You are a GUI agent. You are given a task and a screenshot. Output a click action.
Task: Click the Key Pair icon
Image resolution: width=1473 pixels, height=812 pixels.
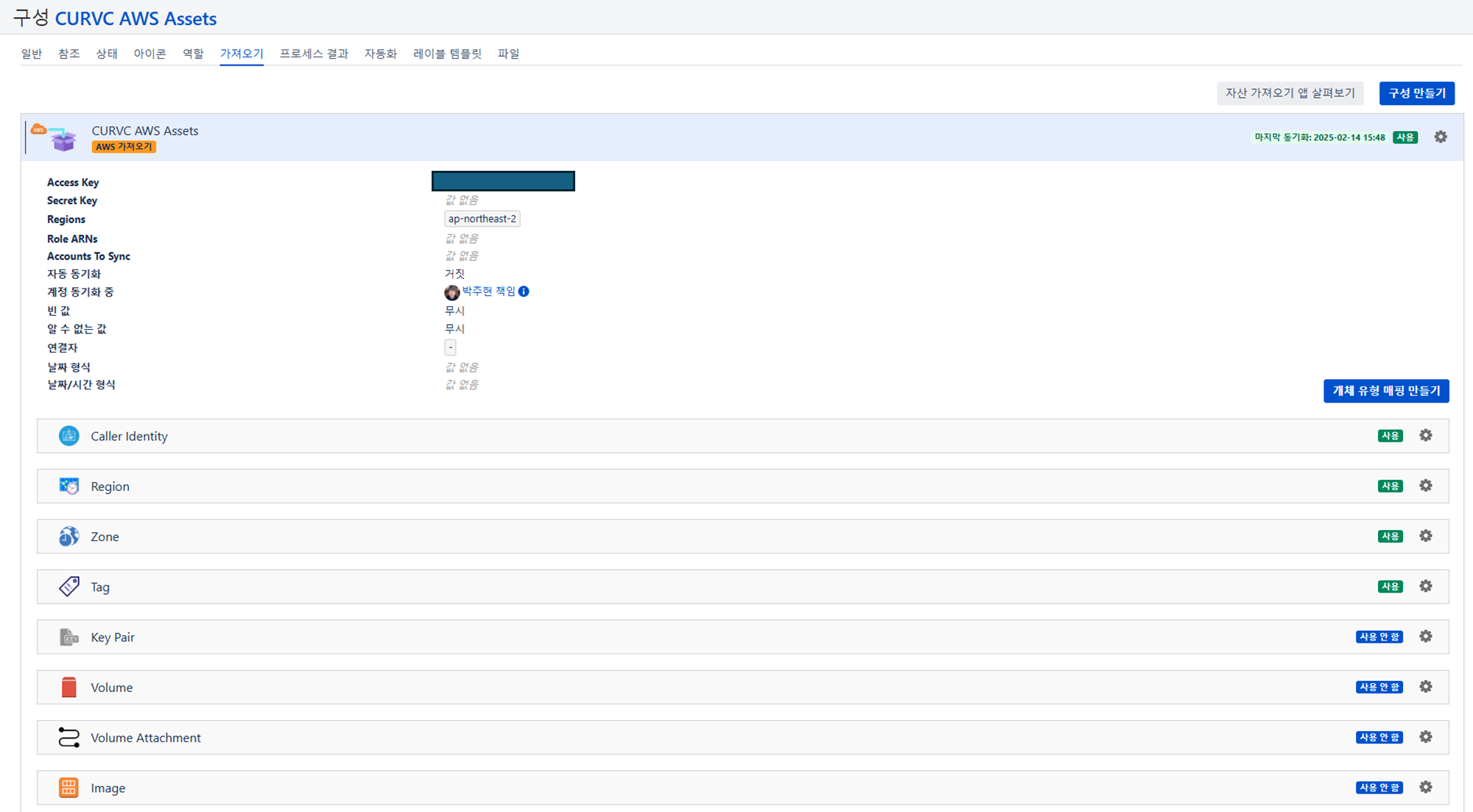click(x=68, y=637)
